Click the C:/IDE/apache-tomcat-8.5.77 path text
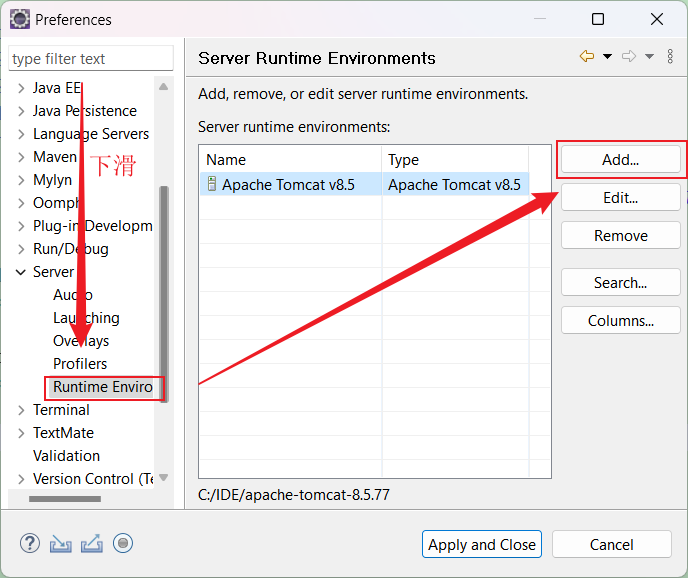 click(294, 495)
